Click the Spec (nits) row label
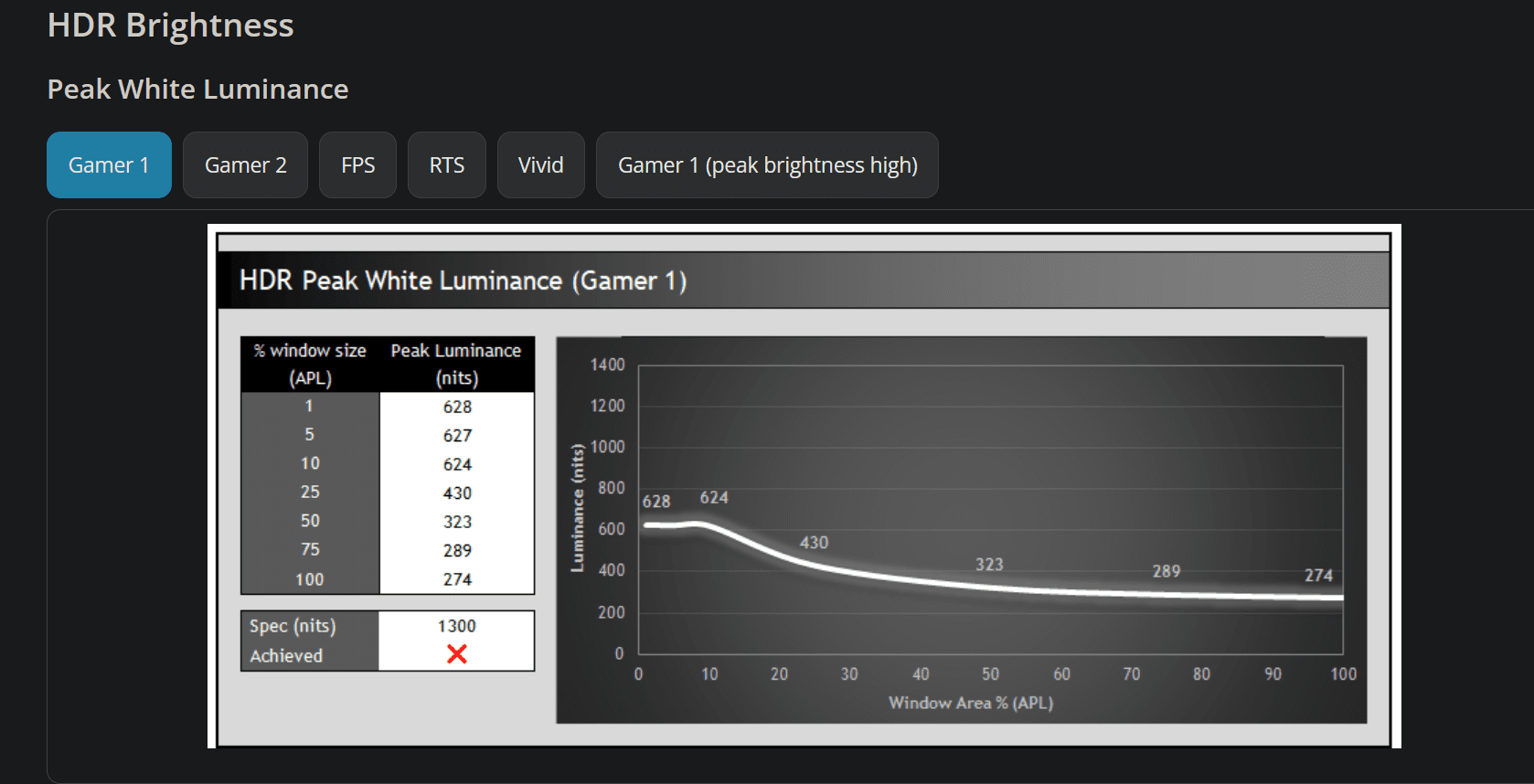This screenshot has width=1534, height=784. pos(293,626)
